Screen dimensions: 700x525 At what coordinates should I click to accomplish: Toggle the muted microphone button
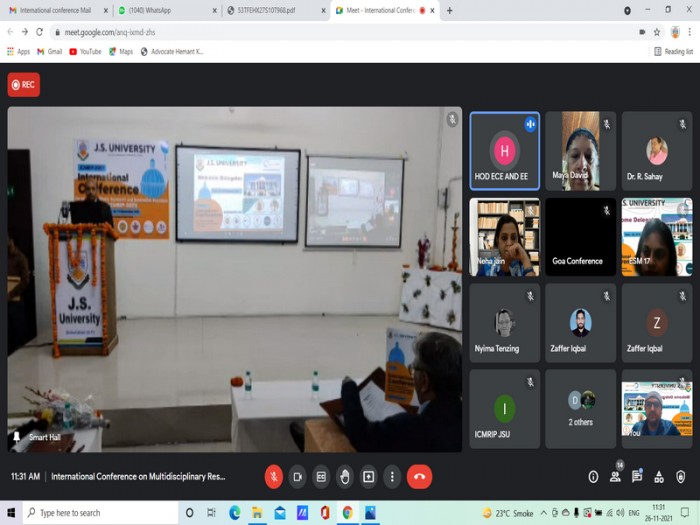coord(274,477)
